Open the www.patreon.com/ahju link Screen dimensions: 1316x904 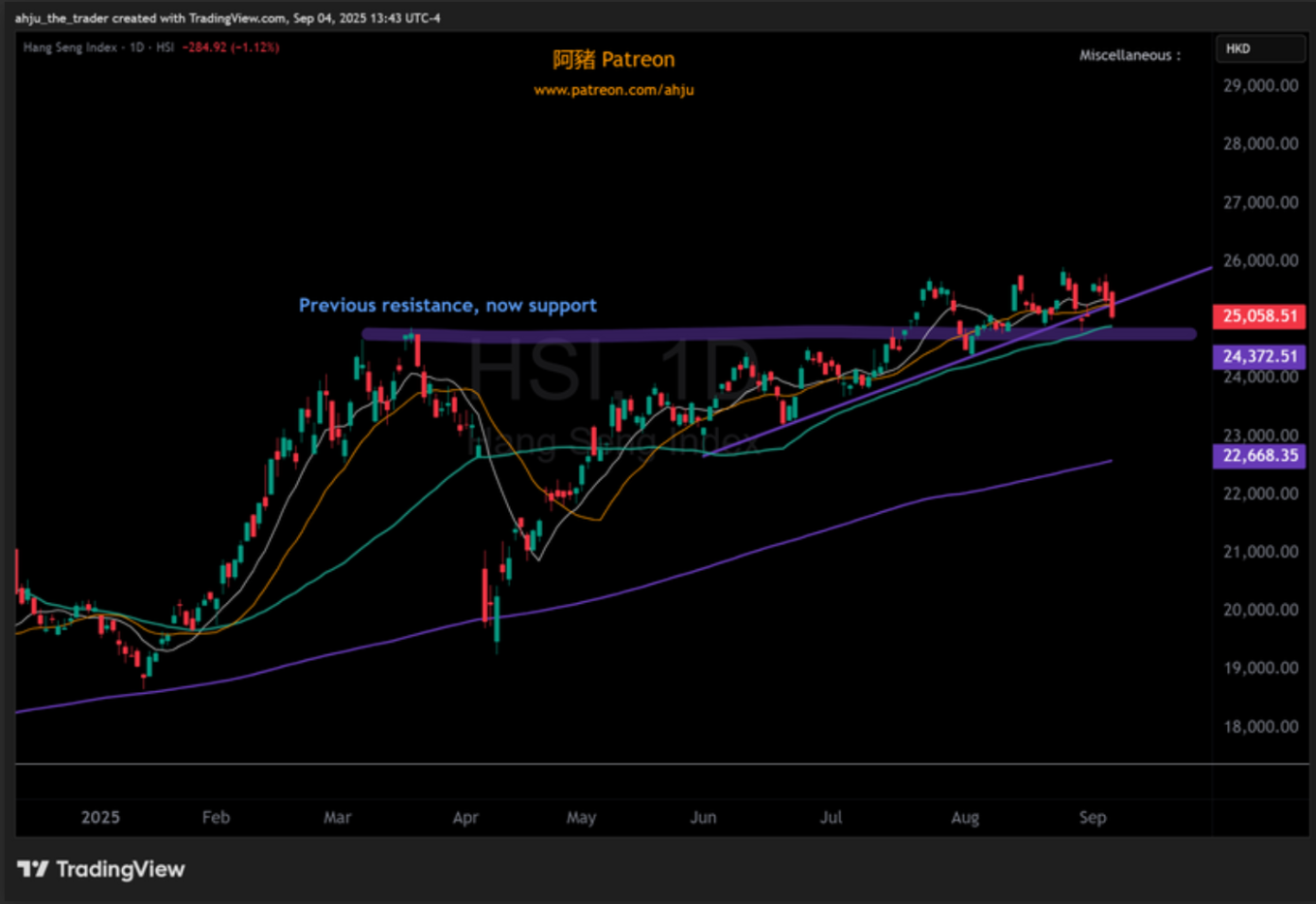click(613, 90)
